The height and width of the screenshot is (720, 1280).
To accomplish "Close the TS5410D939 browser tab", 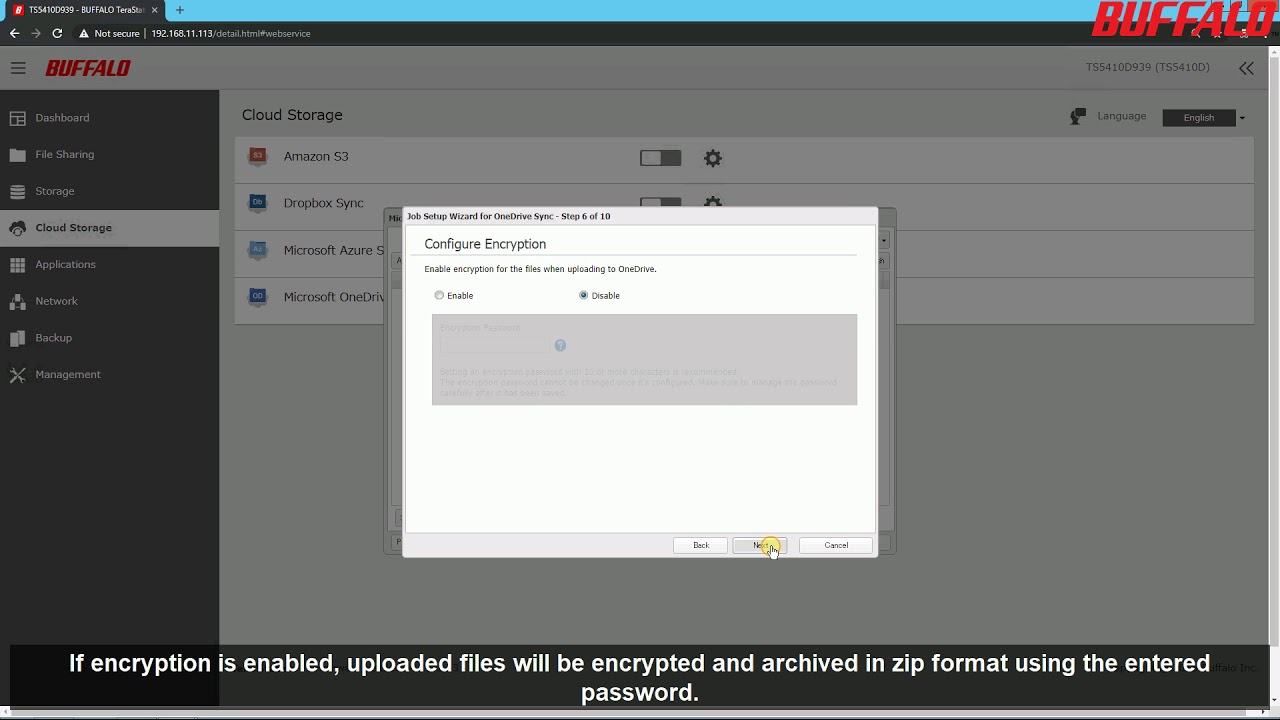I will tap(155, 10).
